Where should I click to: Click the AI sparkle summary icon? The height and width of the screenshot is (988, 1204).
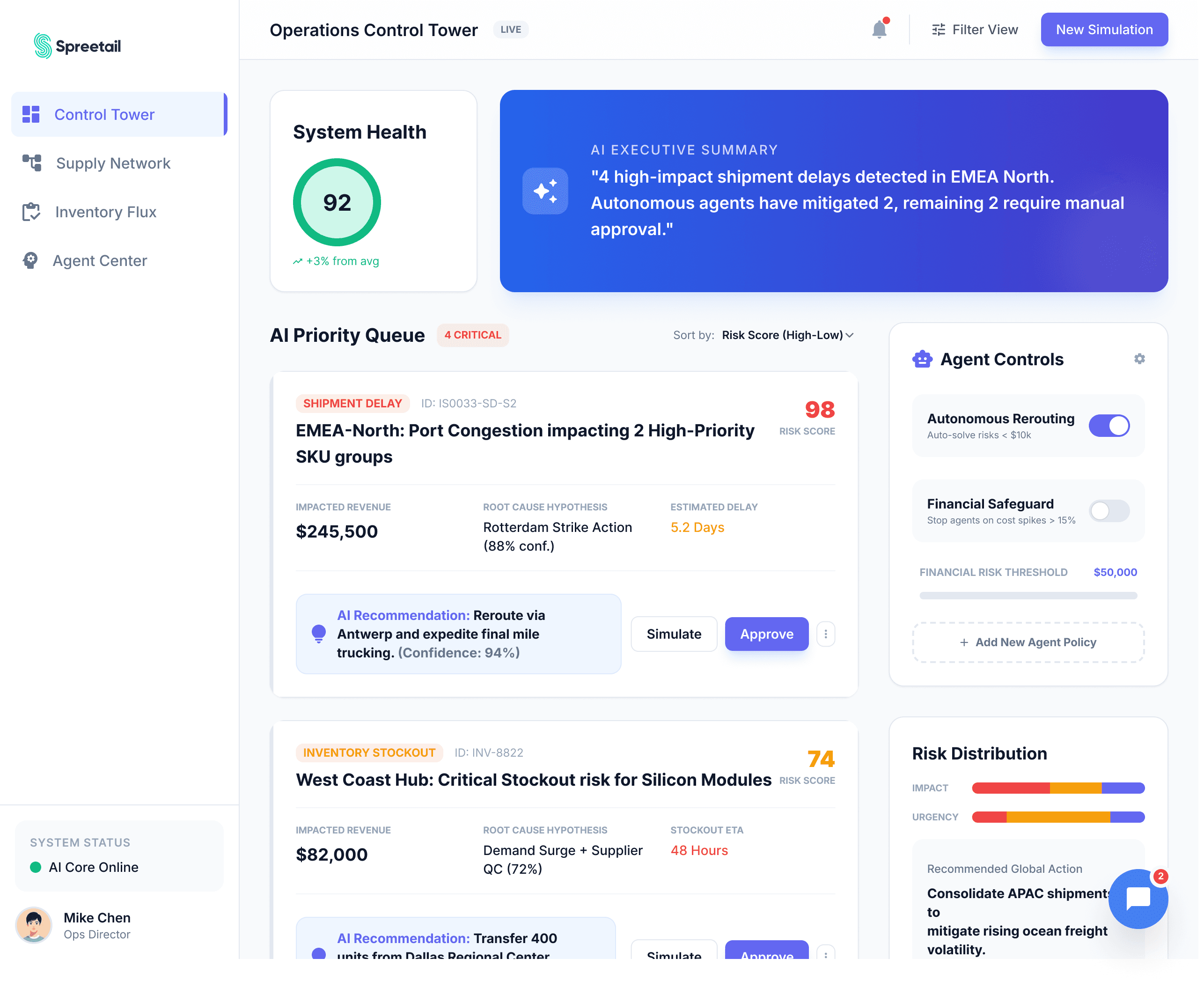pyautogui.click(x=545, y=191)
